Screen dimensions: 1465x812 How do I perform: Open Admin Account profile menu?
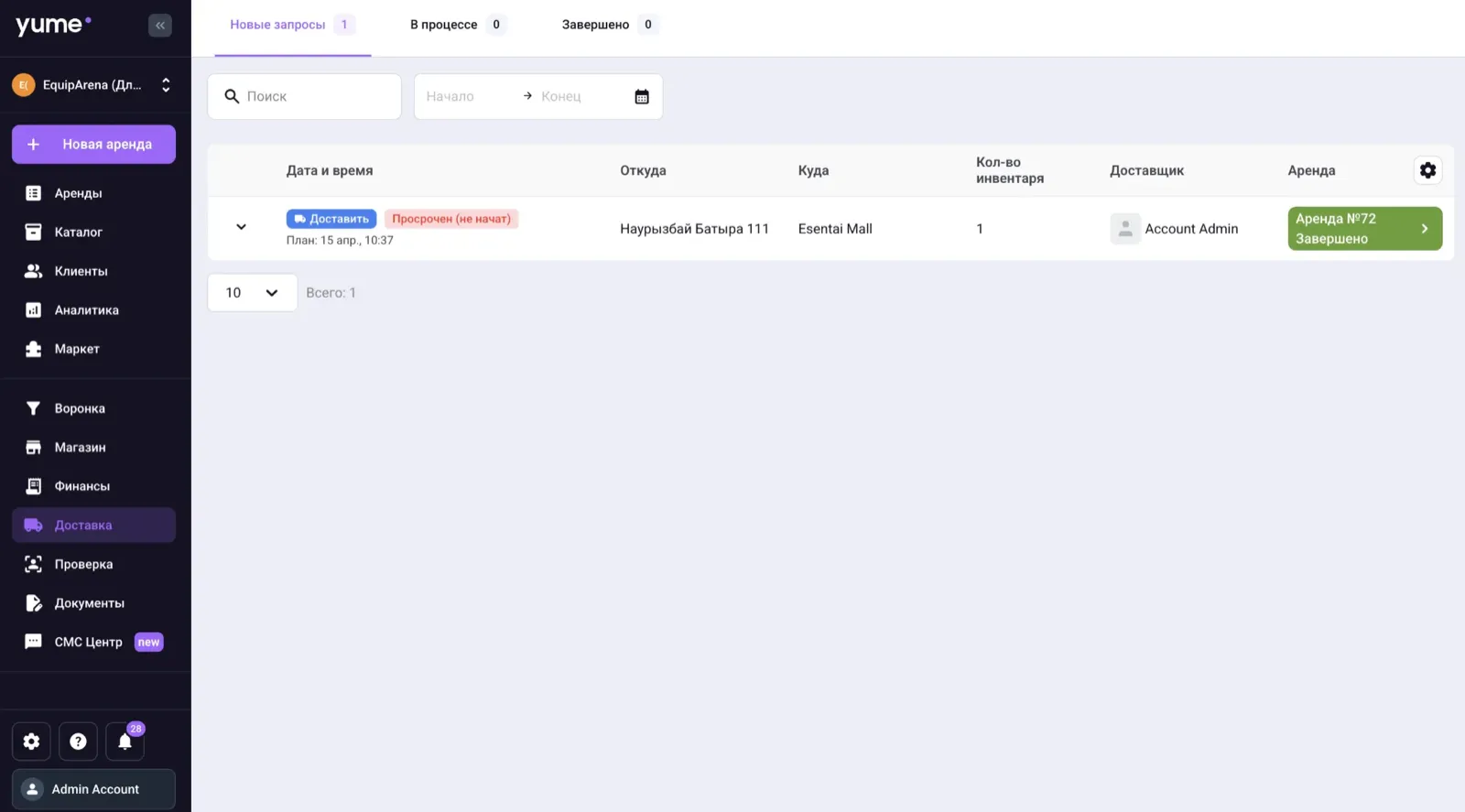click(x=93, y=789)
